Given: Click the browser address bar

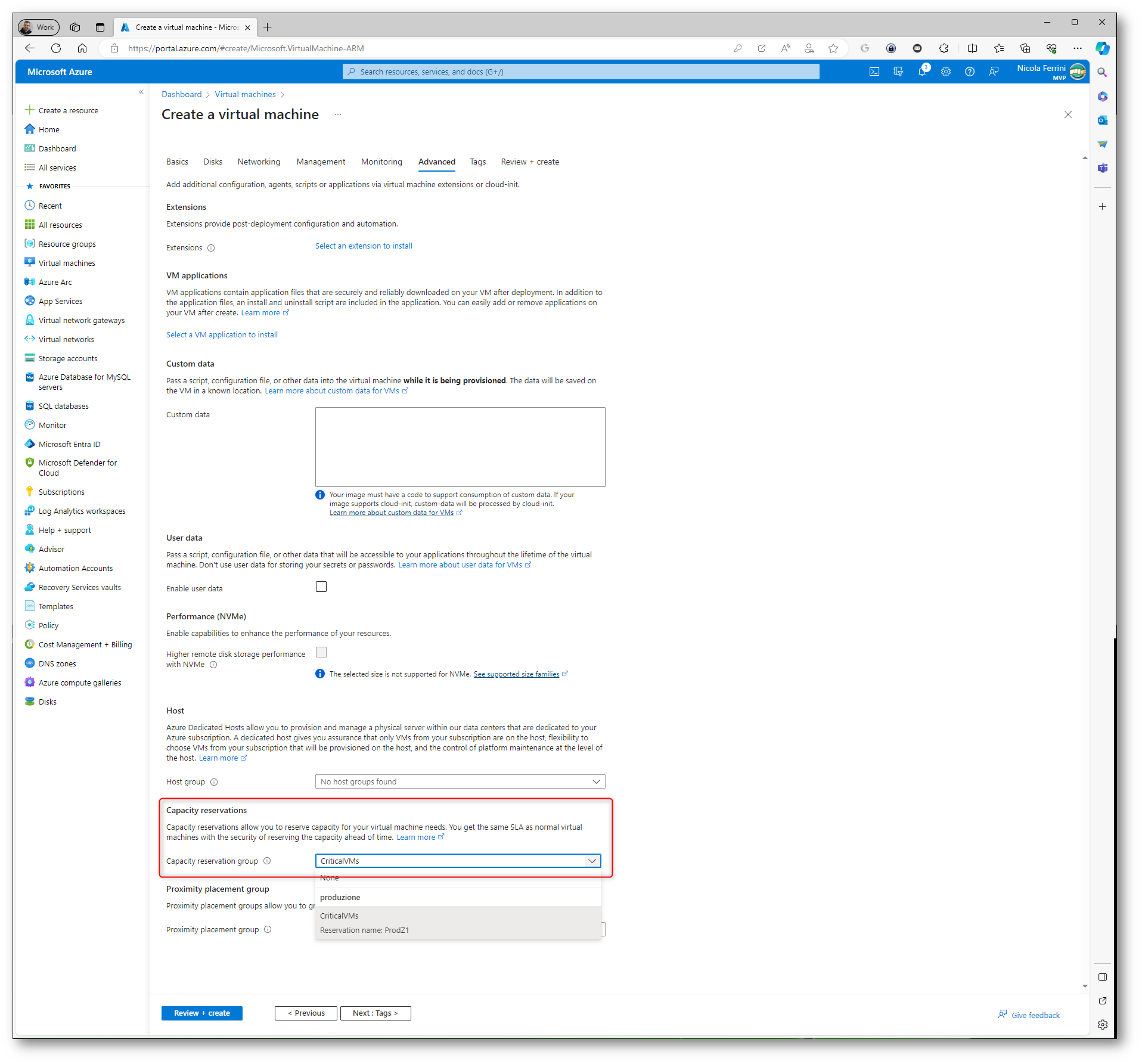Looking at the screenshot, I should [x=417, y=48].
